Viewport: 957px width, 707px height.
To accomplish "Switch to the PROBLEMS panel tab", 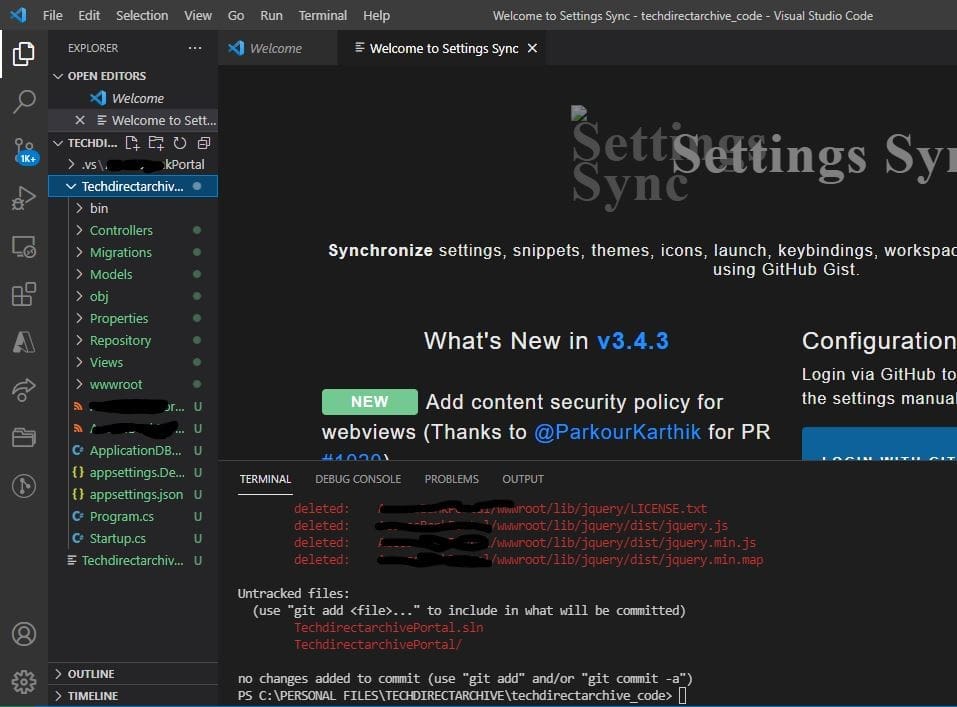I will tap(451, 479).
